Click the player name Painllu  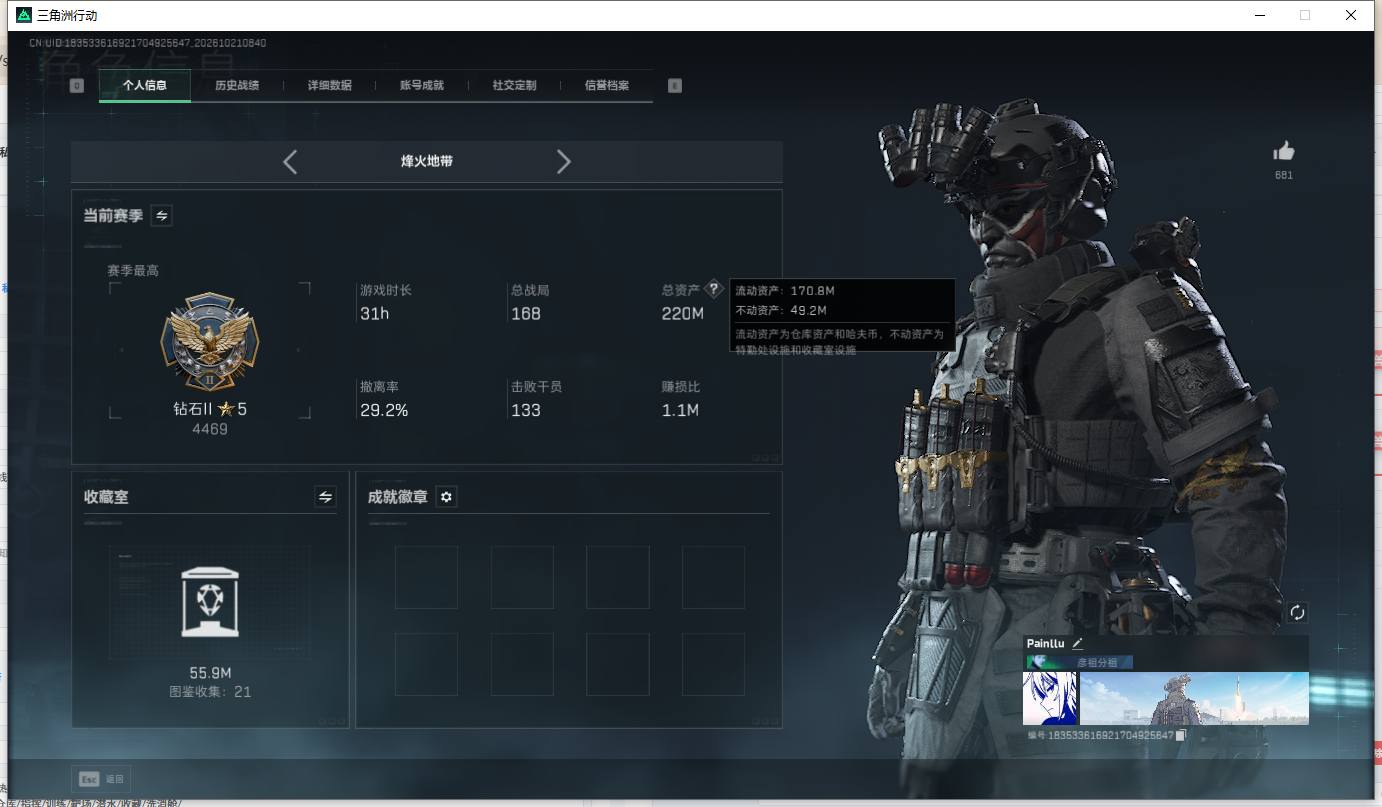[x=1045, y=644]
